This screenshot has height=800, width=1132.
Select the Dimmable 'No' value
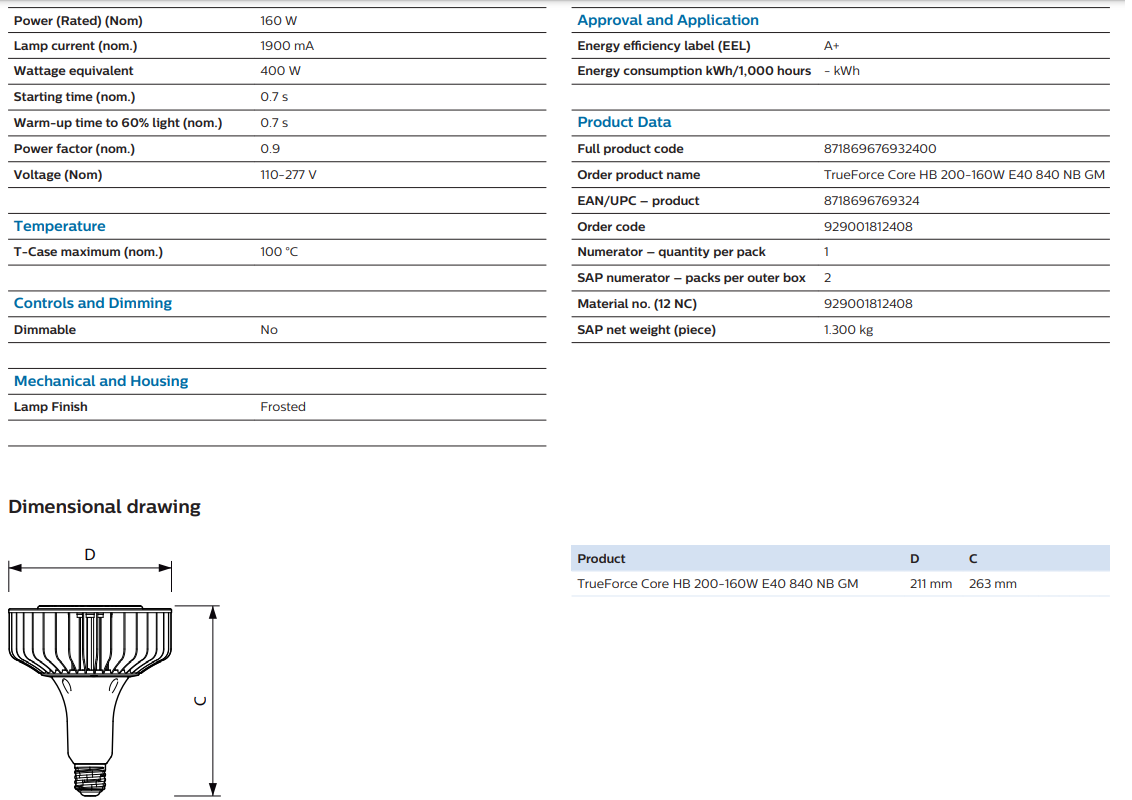(x=269, y=330)
